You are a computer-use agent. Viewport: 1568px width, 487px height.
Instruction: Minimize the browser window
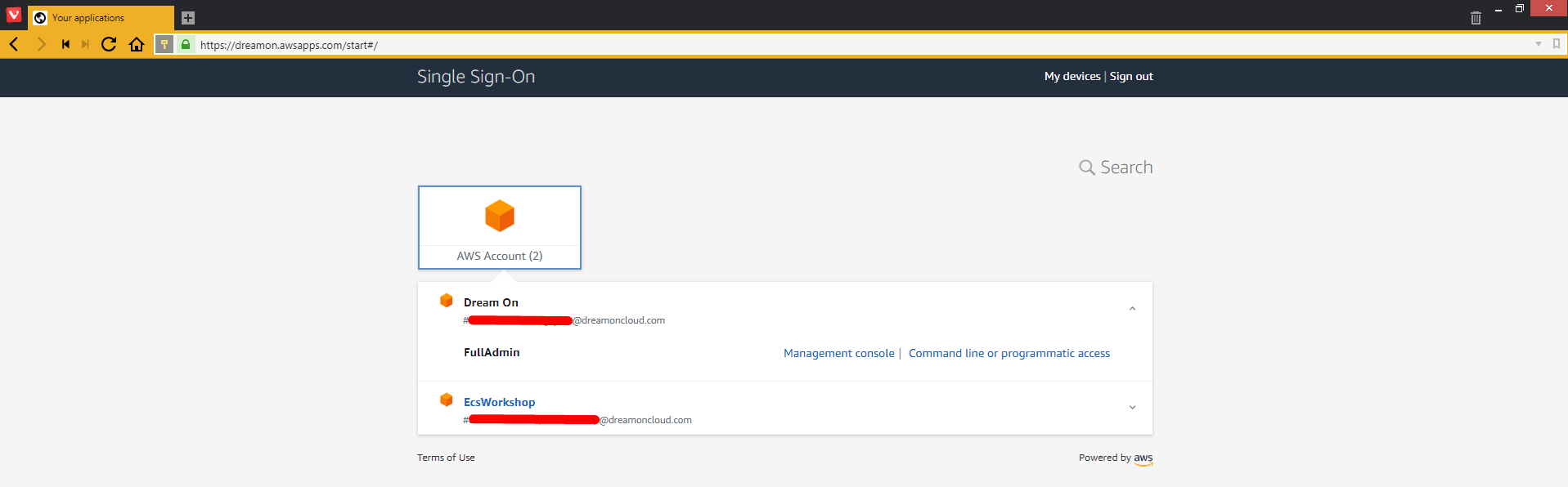1498,9
